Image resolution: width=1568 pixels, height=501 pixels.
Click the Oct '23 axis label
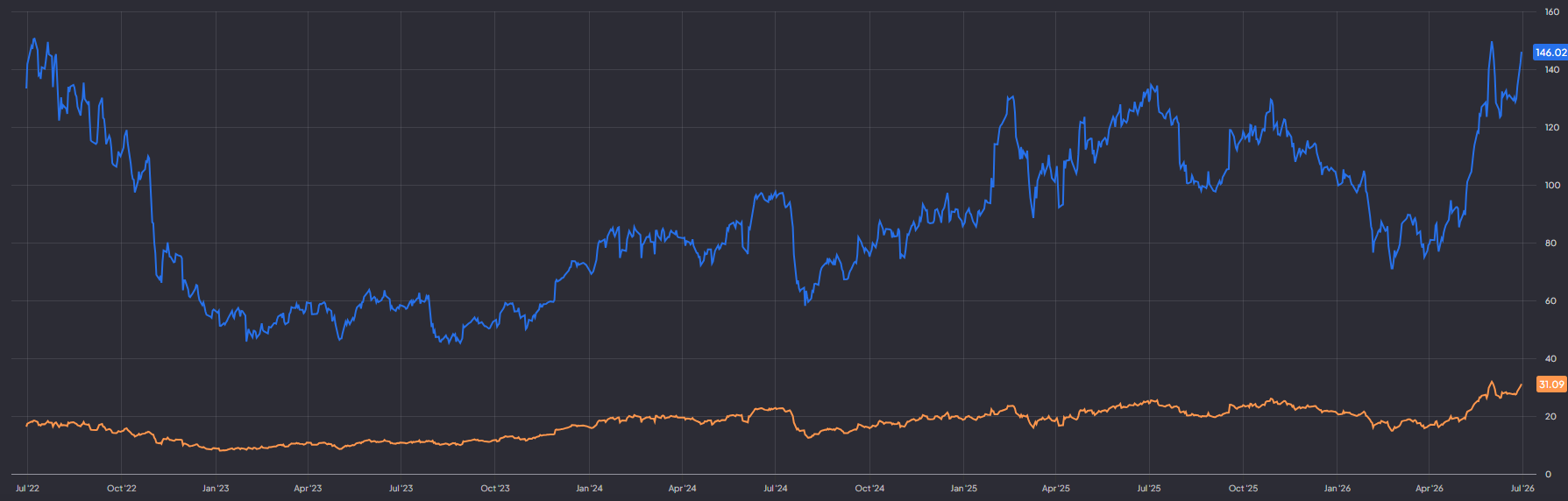(495, 488)
